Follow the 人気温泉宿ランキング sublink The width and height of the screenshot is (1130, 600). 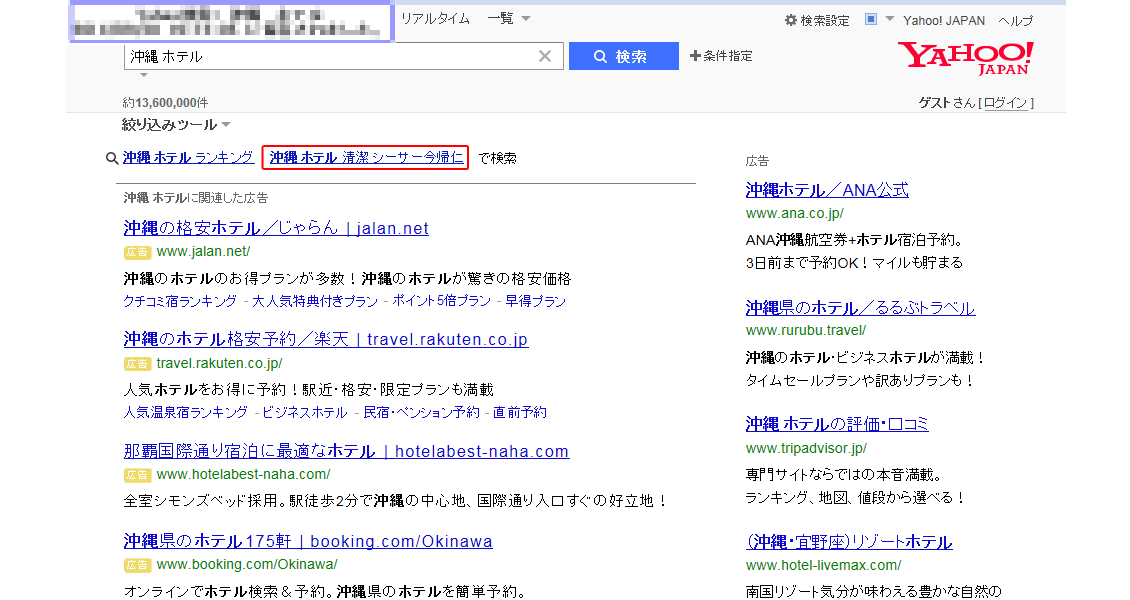(x=186, y=412)
